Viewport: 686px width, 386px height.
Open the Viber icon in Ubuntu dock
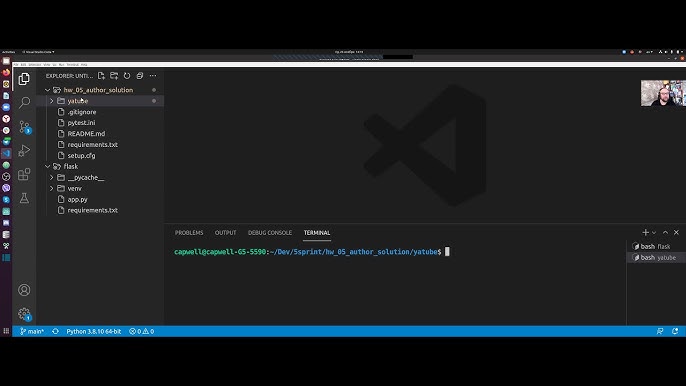click(x=6, y=188)
